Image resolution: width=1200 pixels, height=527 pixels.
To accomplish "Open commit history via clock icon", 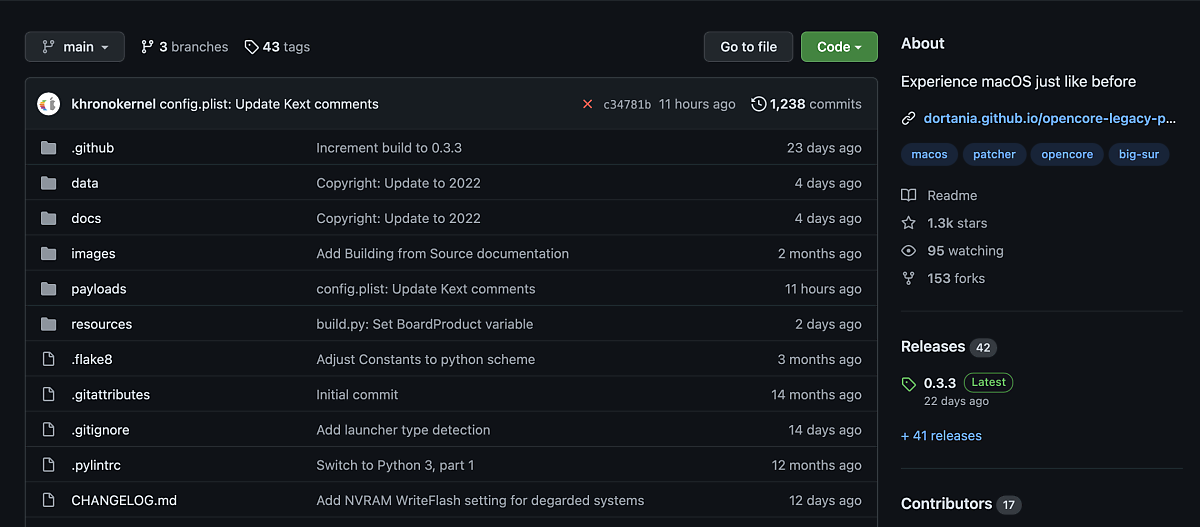I will (x=759, y=104).
